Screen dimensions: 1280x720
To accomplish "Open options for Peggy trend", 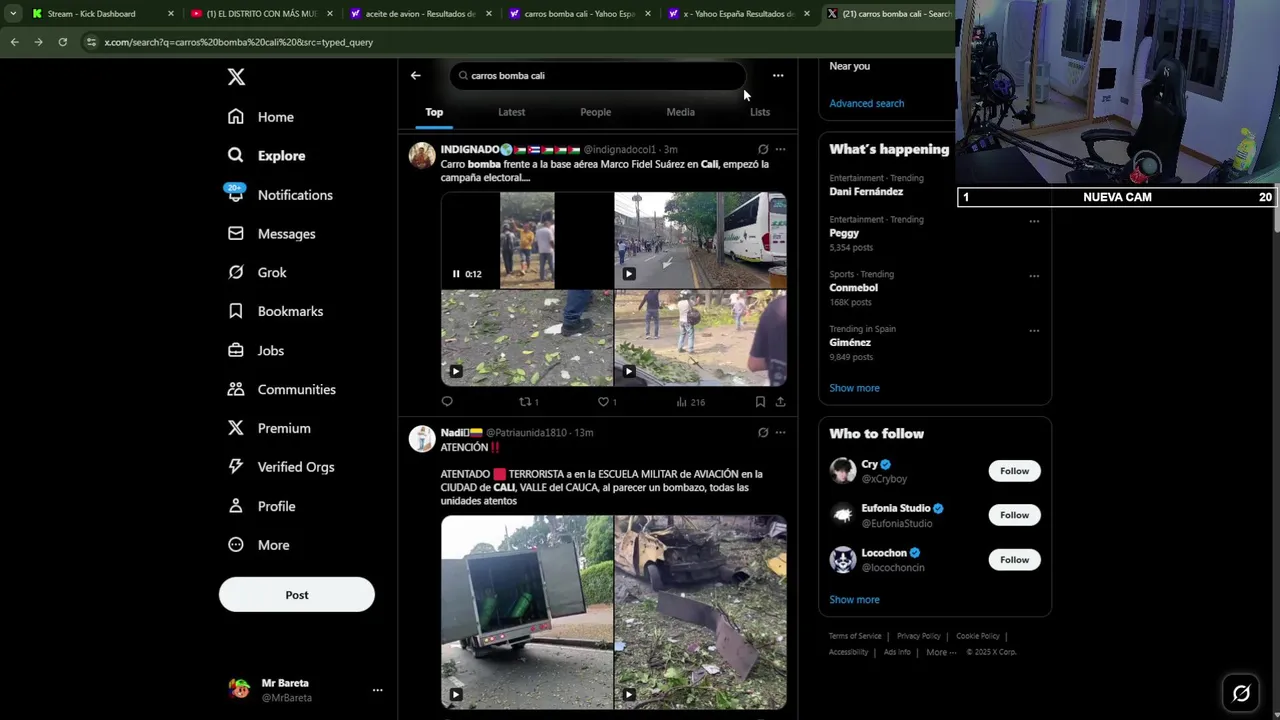I will [x=1034, y=221].
